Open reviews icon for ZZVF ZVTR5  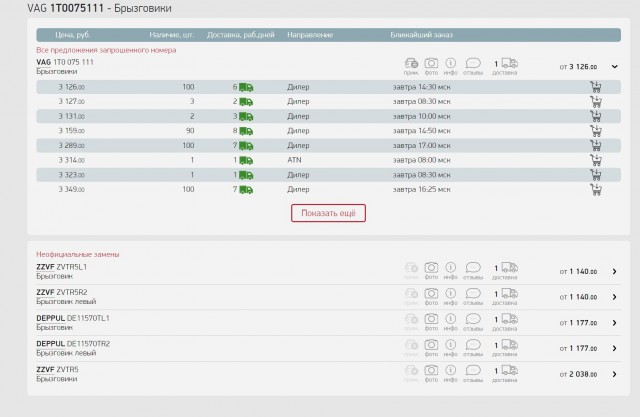pyautogui.click(x=473, y=374)
